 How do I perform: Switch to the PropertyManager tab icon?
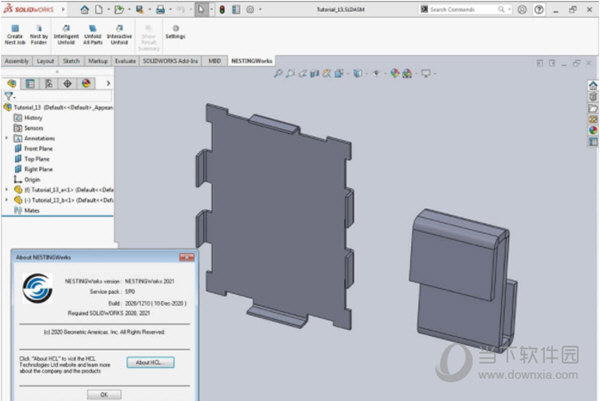[x=30, y=83]
